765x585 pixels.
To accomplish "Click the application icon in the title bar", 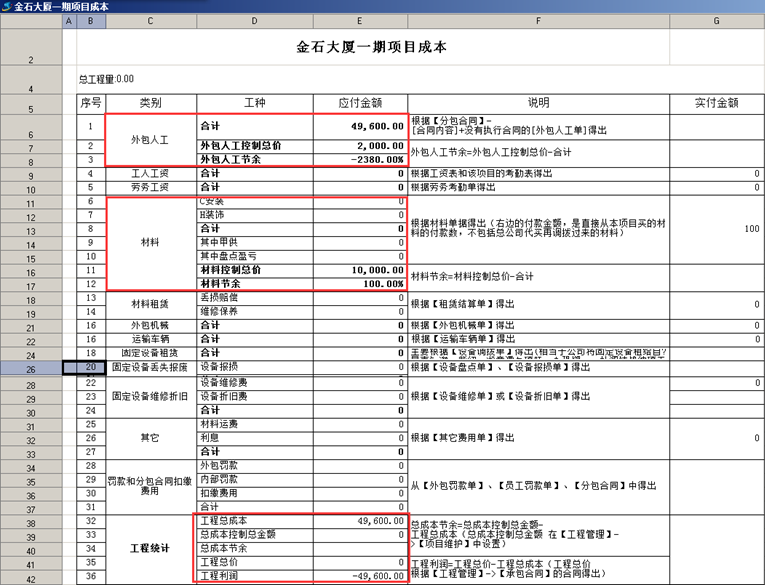I will [7, 7].
